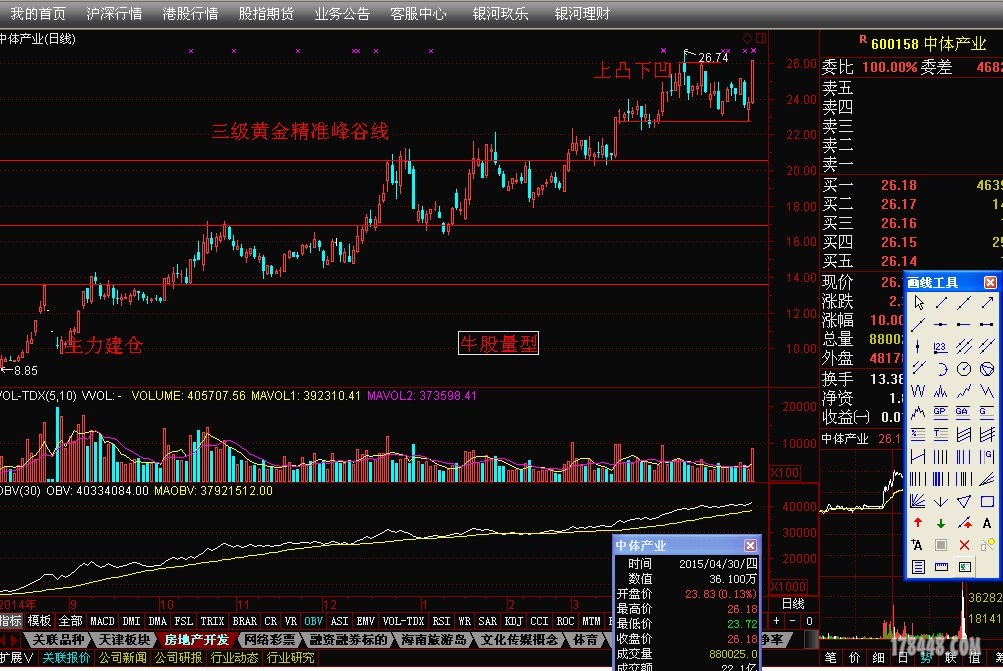1003x671 pixels.
Task: Open the 文化传媒概念 sector tab
Action: click(519, 639)
